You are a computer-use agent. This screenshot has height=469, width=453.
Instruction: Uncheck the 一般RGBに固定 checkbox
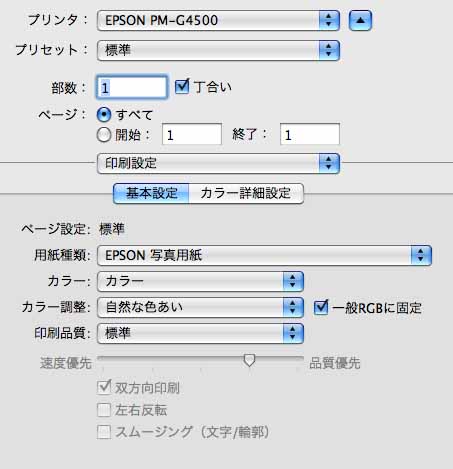[321, 307]
